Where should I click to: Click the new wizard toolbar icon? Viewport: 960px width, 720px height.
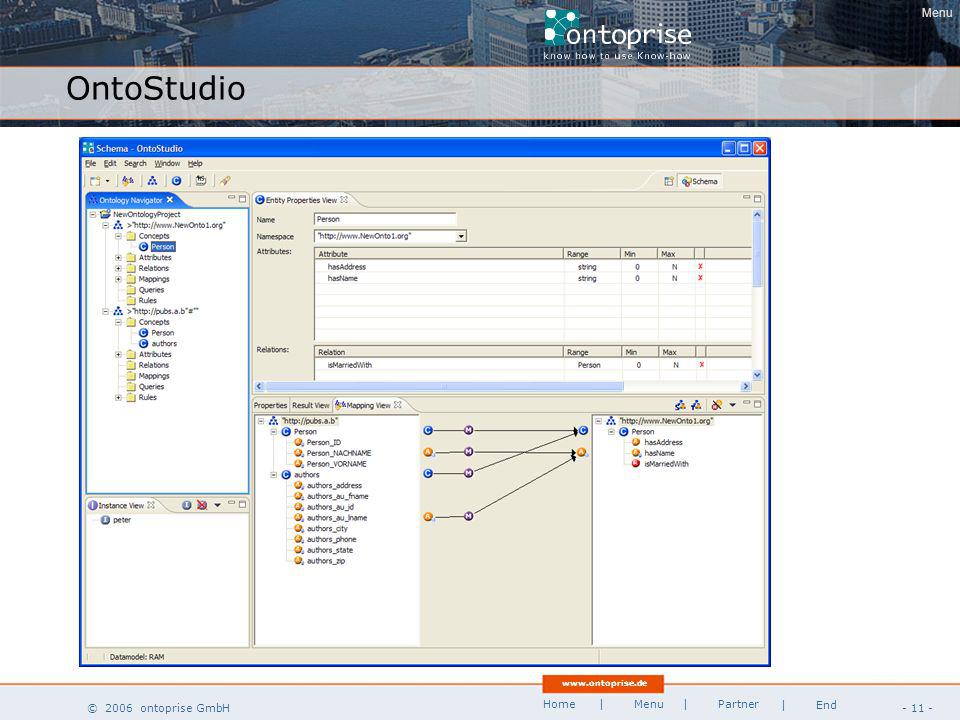pyautogui.click(x=95, y=181)
